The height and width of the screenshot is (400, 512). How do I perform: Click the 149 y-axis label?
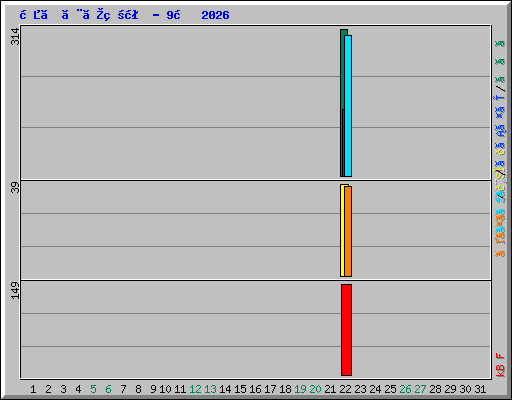(x=15, y=290)
